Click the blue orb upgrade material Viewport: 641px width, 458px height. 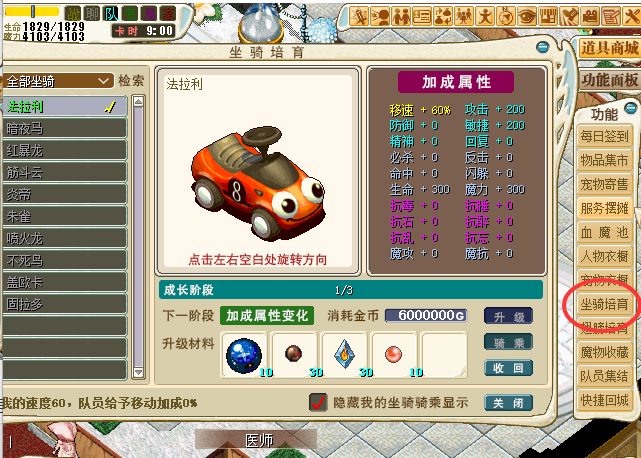pos(244,355)
